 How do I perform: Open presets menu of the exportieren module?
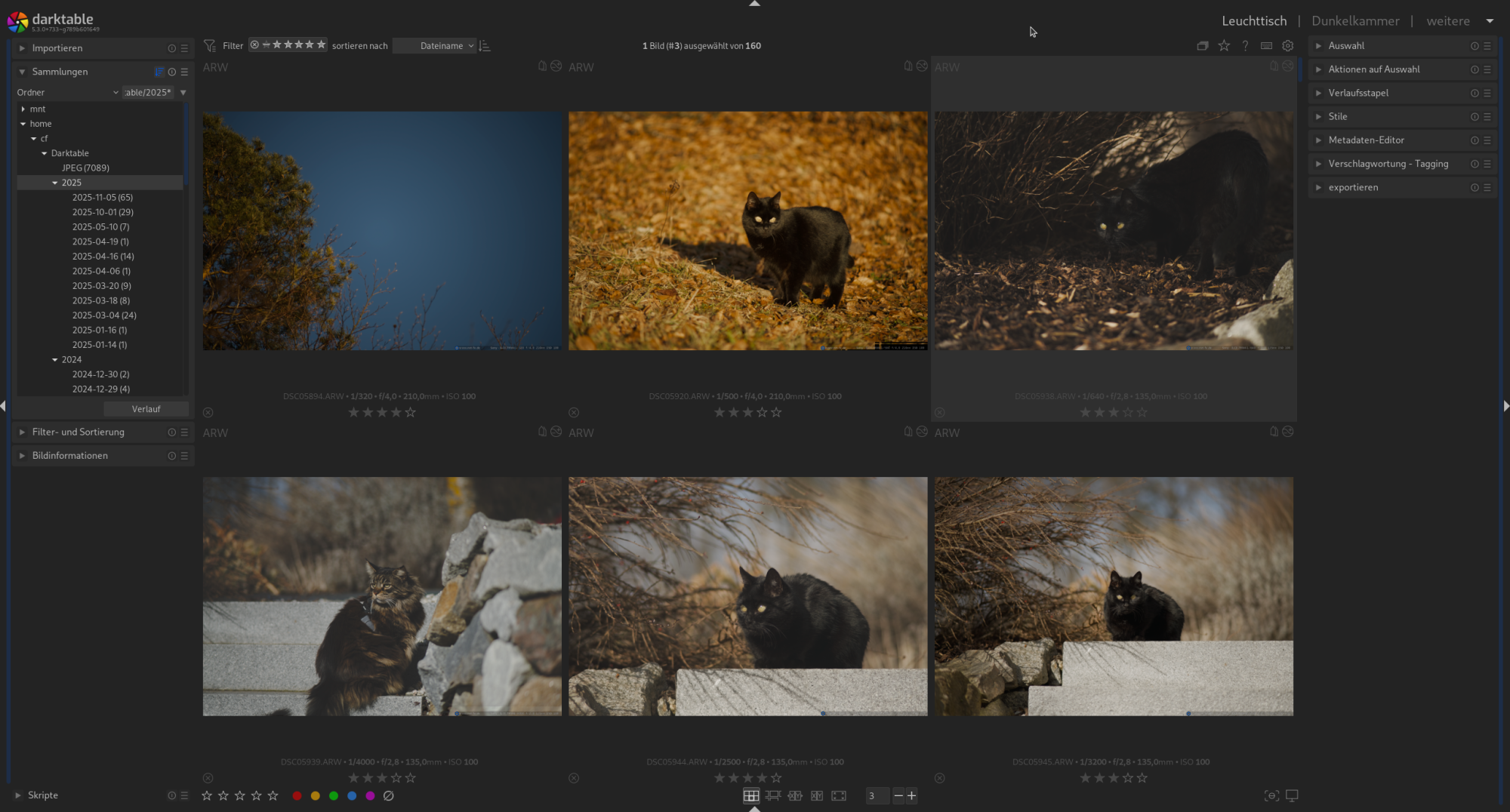(x=1487, y=187)
